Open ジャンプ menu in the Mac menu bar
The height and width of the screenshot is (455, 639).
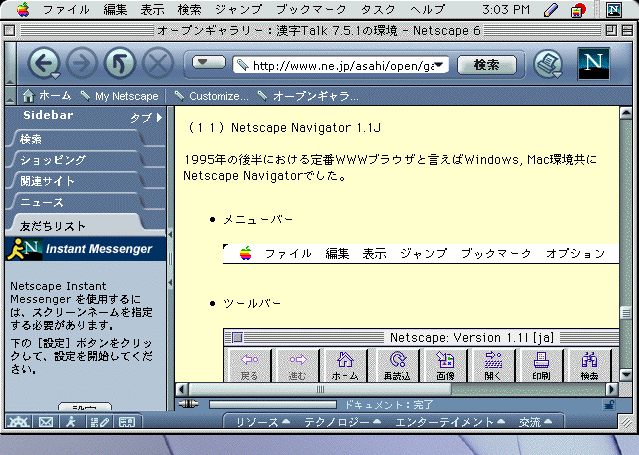[x=238, y=9]
